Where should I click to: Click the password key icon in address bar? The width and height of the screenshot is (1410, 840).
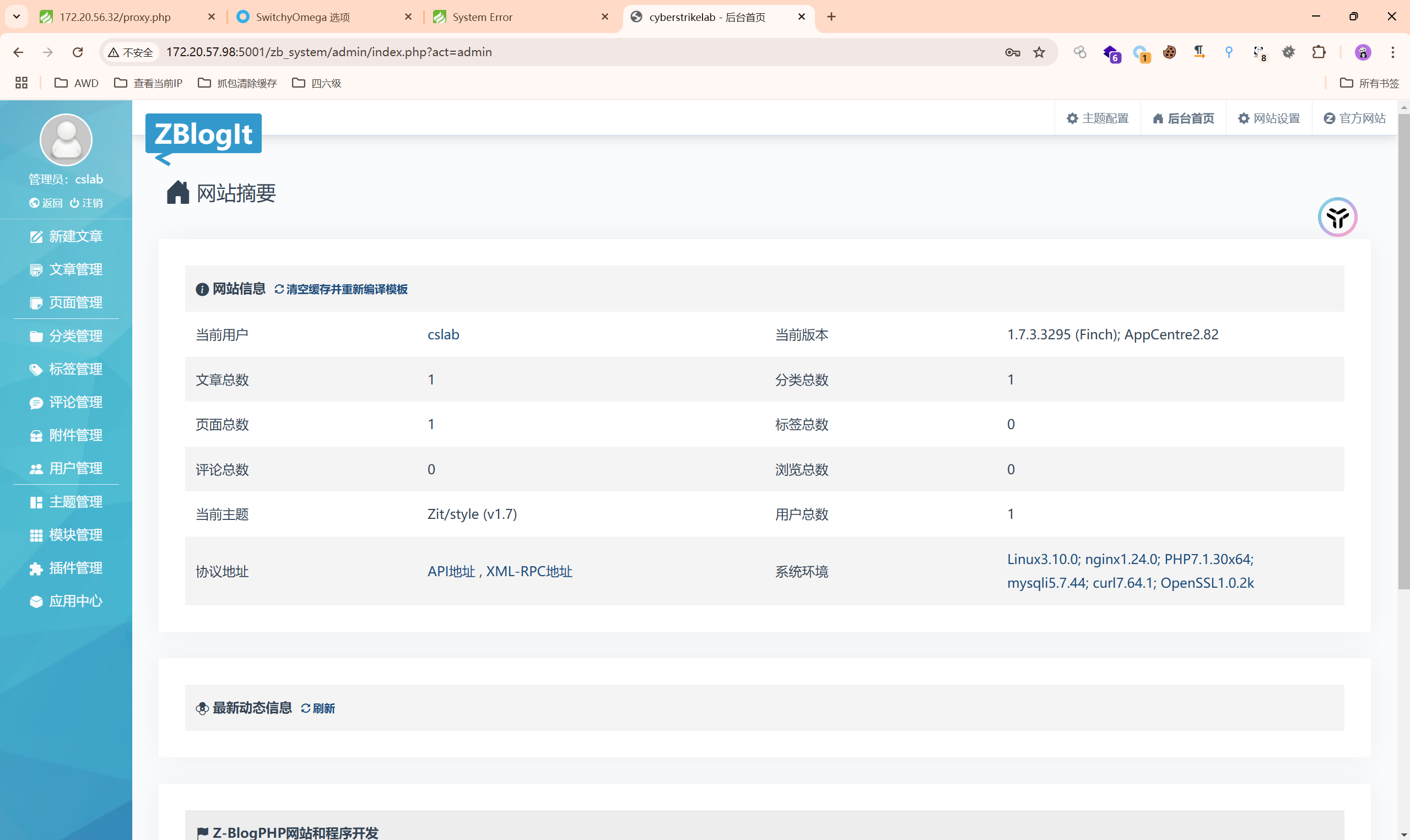point(1013,52)
